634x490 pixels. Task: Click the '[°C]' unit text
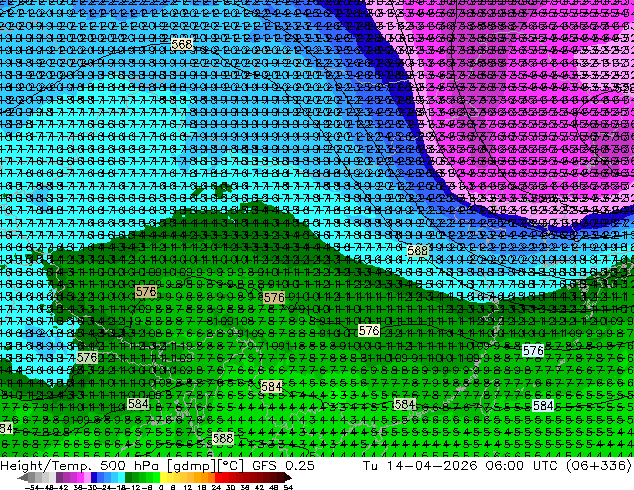[230, 466]
